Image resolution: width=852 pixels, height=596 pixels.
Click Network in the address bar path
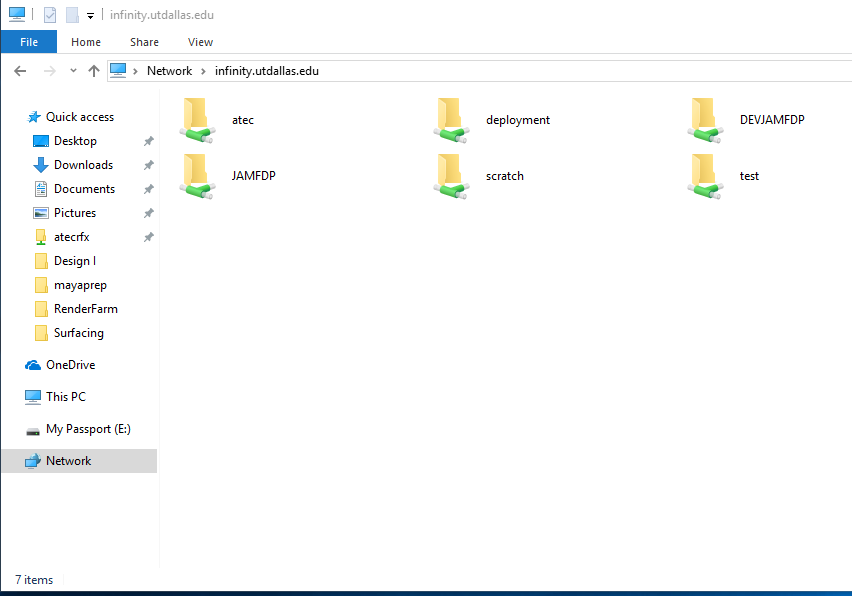tap(170, 71)
